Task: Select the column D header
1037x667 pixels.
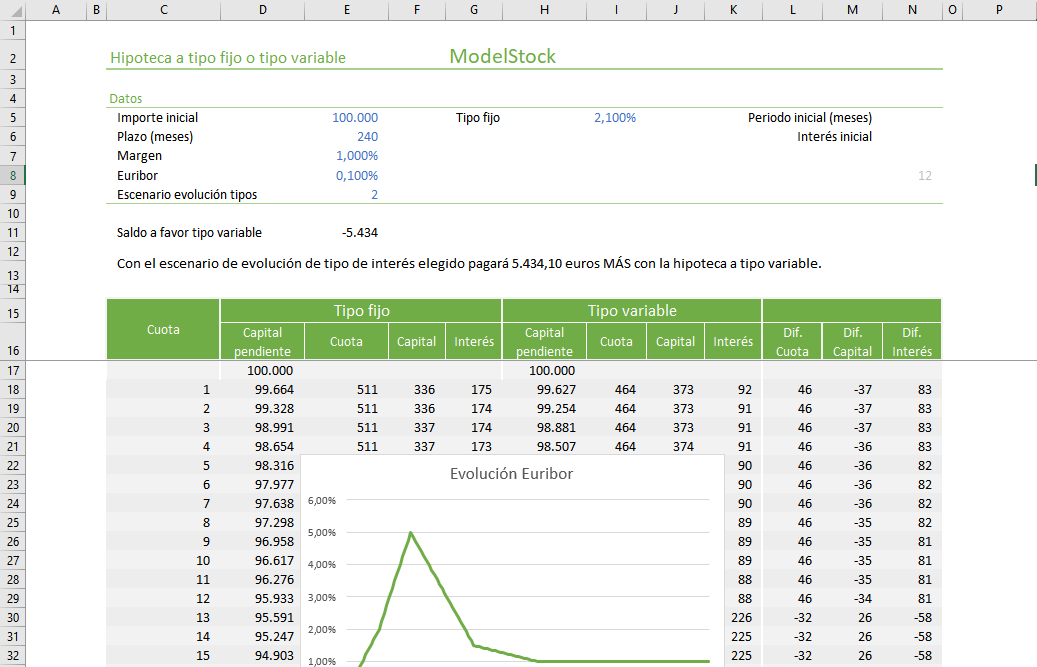Action: [x=262, y=9]
